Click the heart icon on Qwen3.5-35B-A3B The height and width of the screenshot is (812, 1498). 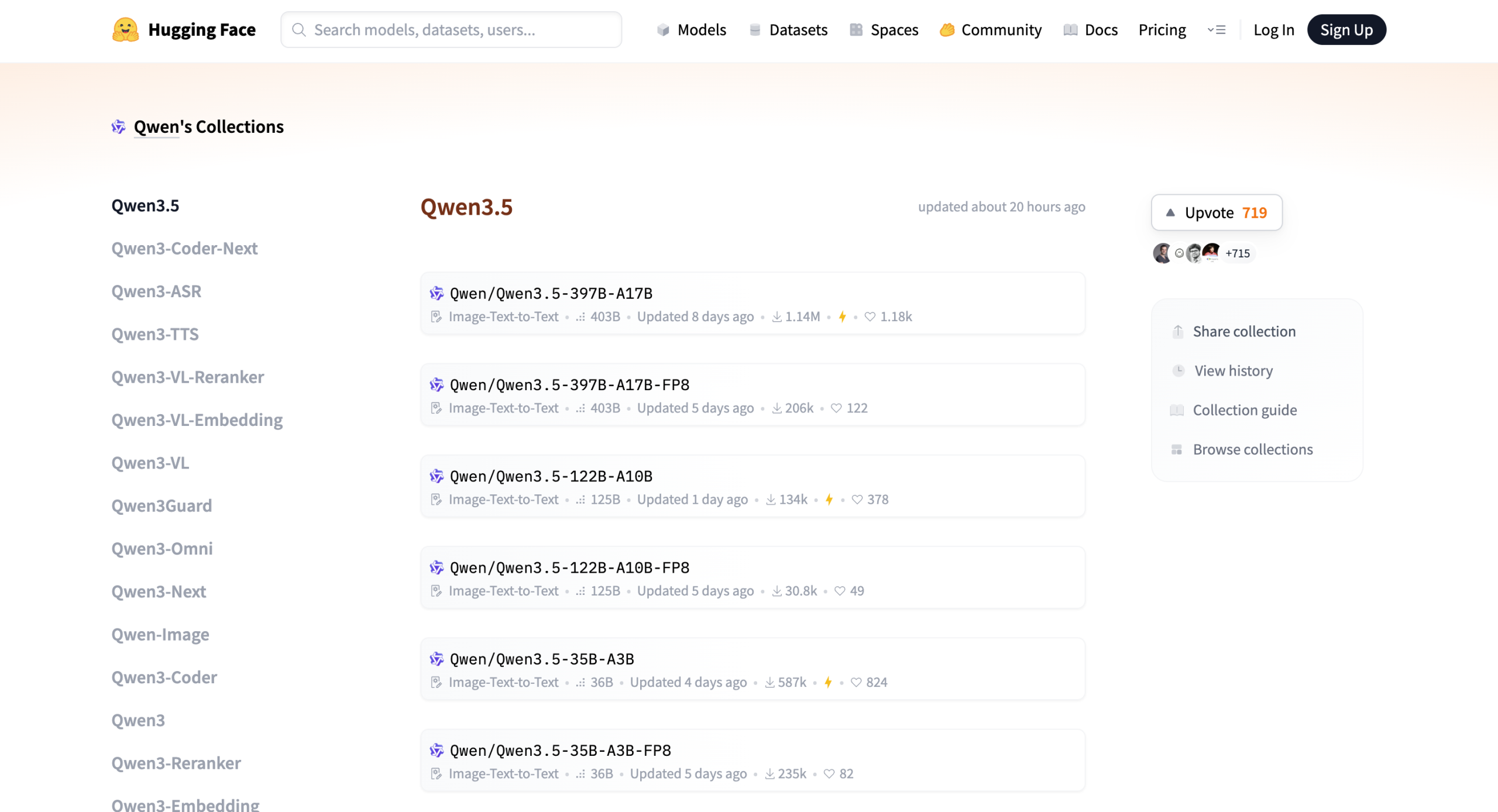[855, 682]
